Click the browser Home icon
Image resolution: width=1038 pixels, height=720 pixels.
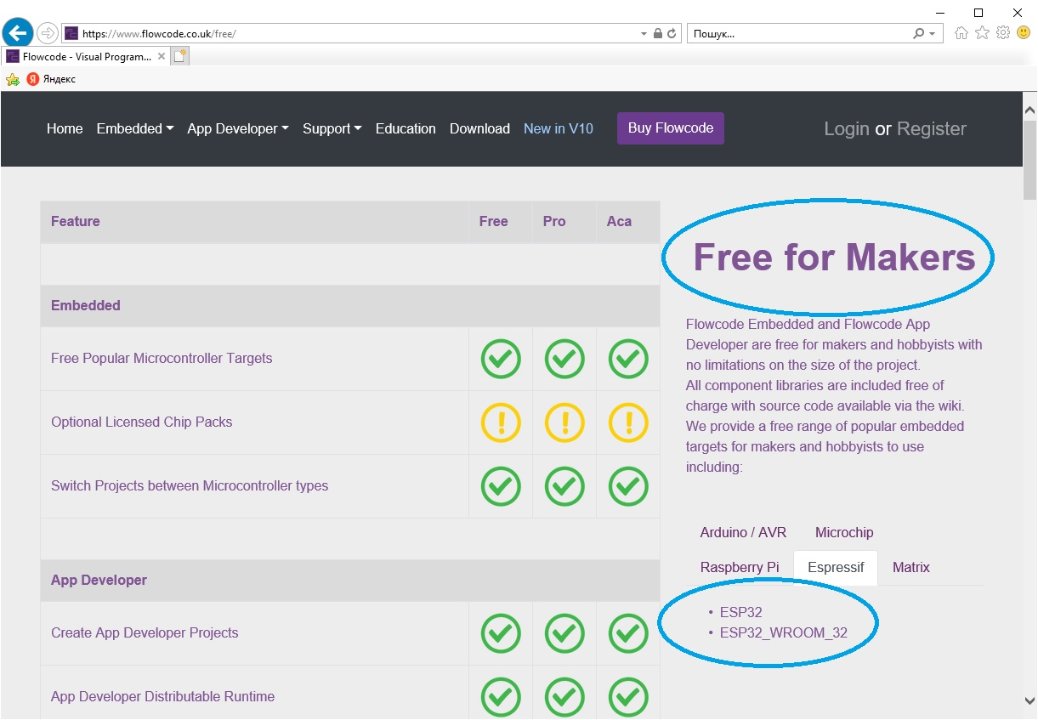[x=961, y=32]
